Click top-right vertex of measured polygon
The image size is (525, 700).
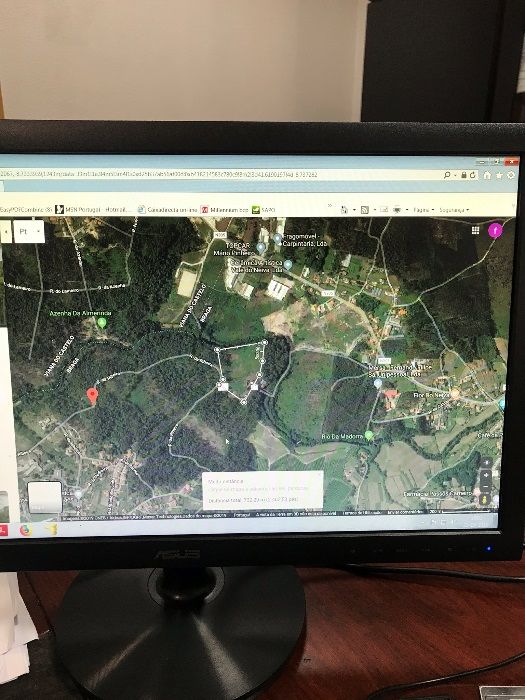click(264, 342)
